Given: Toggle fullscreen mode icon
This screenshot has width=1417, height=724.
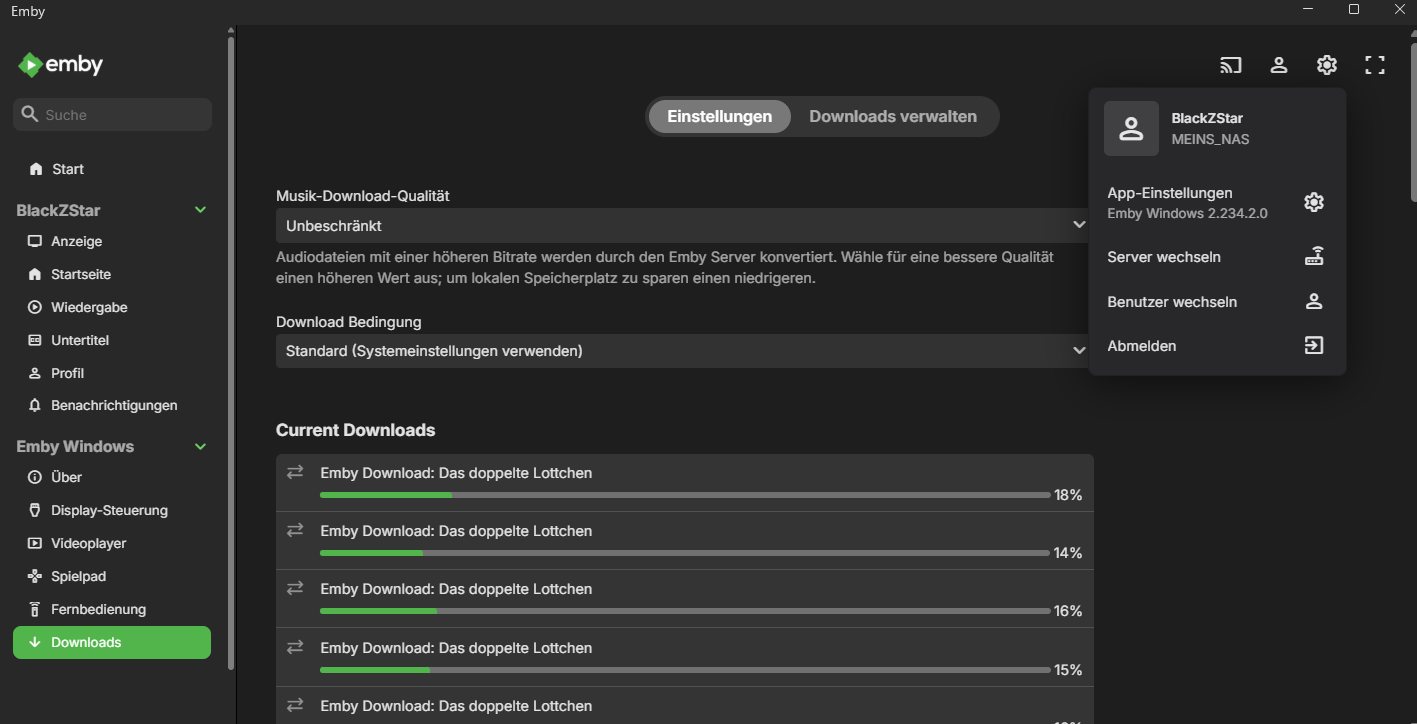Looking at the screenshot, I should click(1374, 65).
